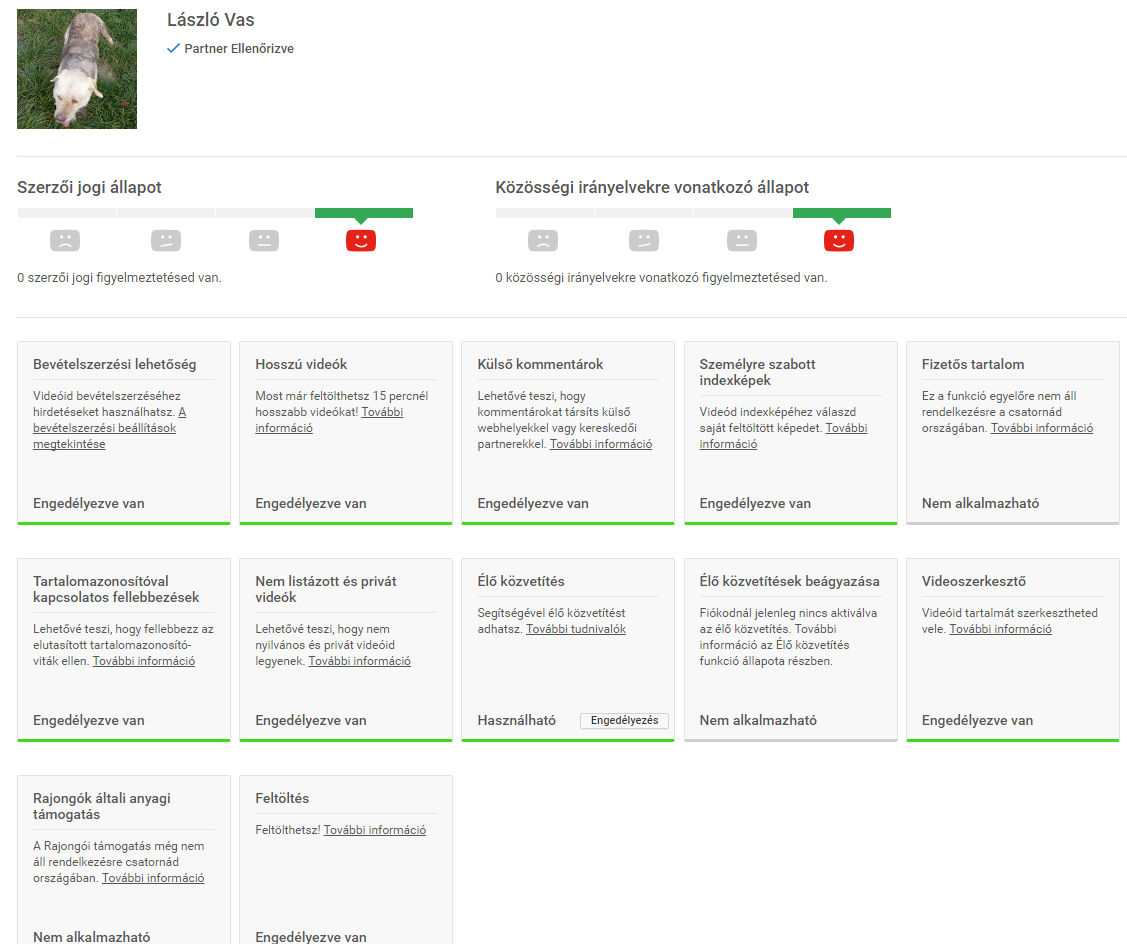This screenshot has height=944, width=1127.
Task: Open További információ link in Hosszú videók card
Action: pos(329,420)
